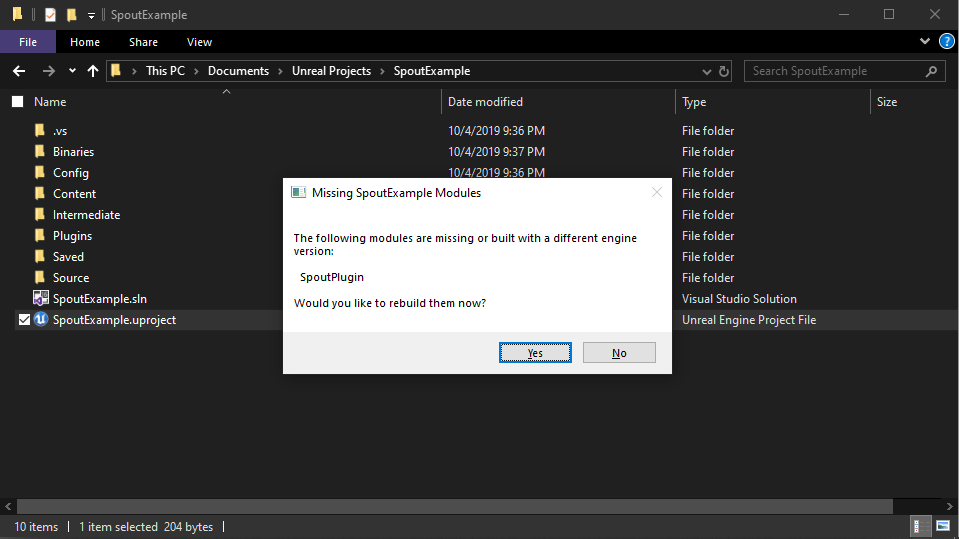959x539 pixels.
Task: Click No in the missing modules dialog
Action: (619, 352)
